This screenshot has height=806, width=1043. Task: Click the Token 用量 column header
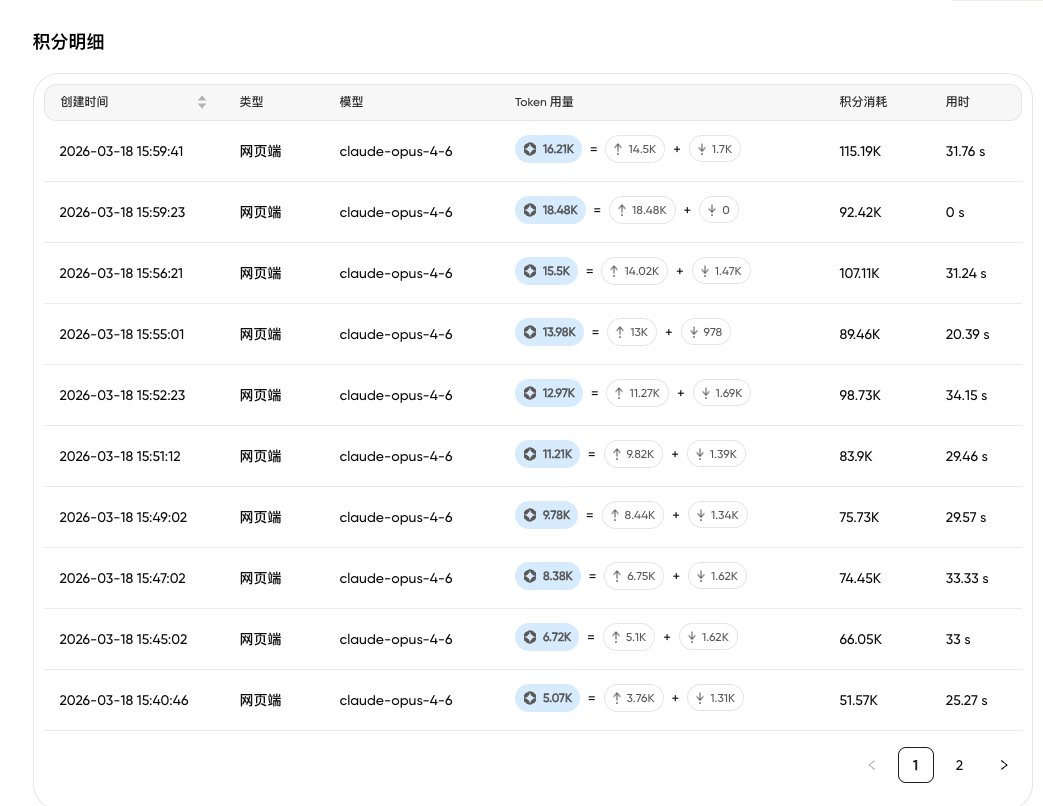[544, 102]
